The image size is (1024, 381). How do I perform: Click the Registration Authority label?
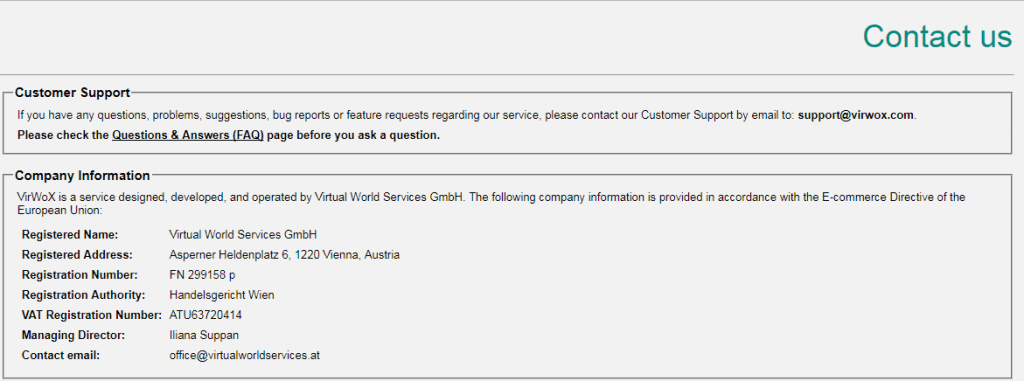84,295
